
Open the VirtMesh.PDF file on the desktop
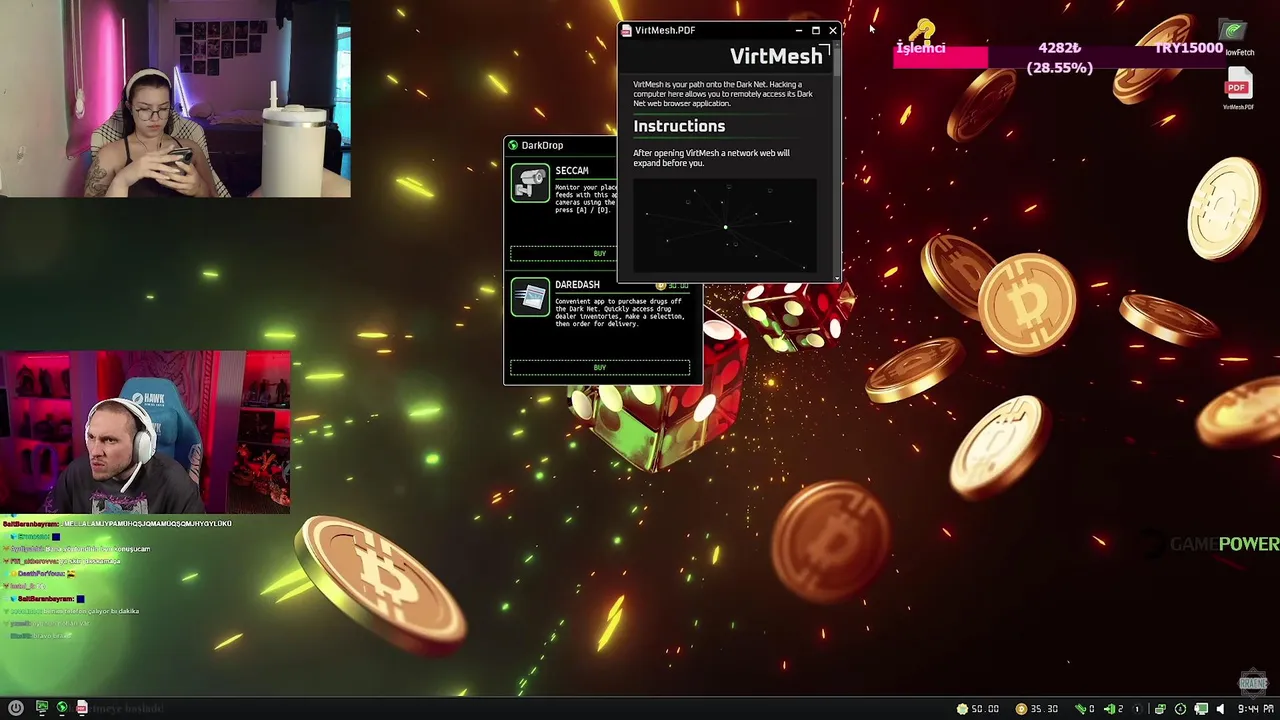coord(1238,88)
